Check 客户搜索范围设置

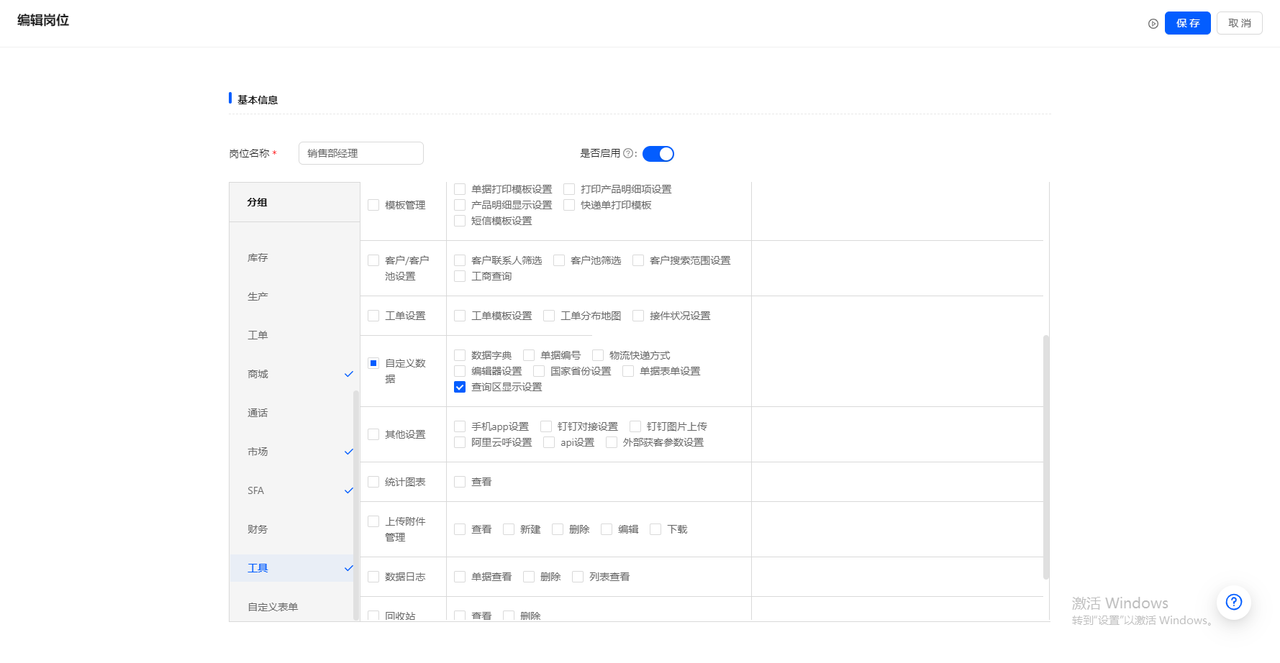pyautogui.click(x=638, y=260)
